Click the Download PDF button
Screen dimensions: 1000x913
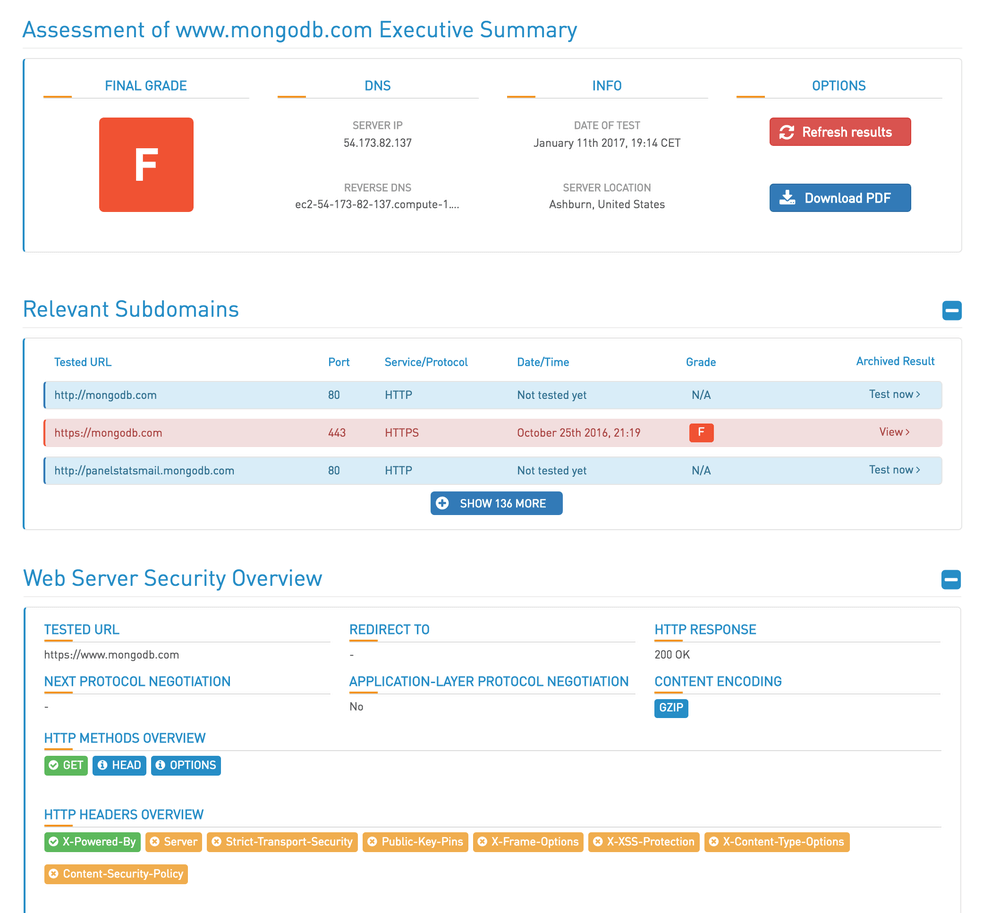coord(840,198)
